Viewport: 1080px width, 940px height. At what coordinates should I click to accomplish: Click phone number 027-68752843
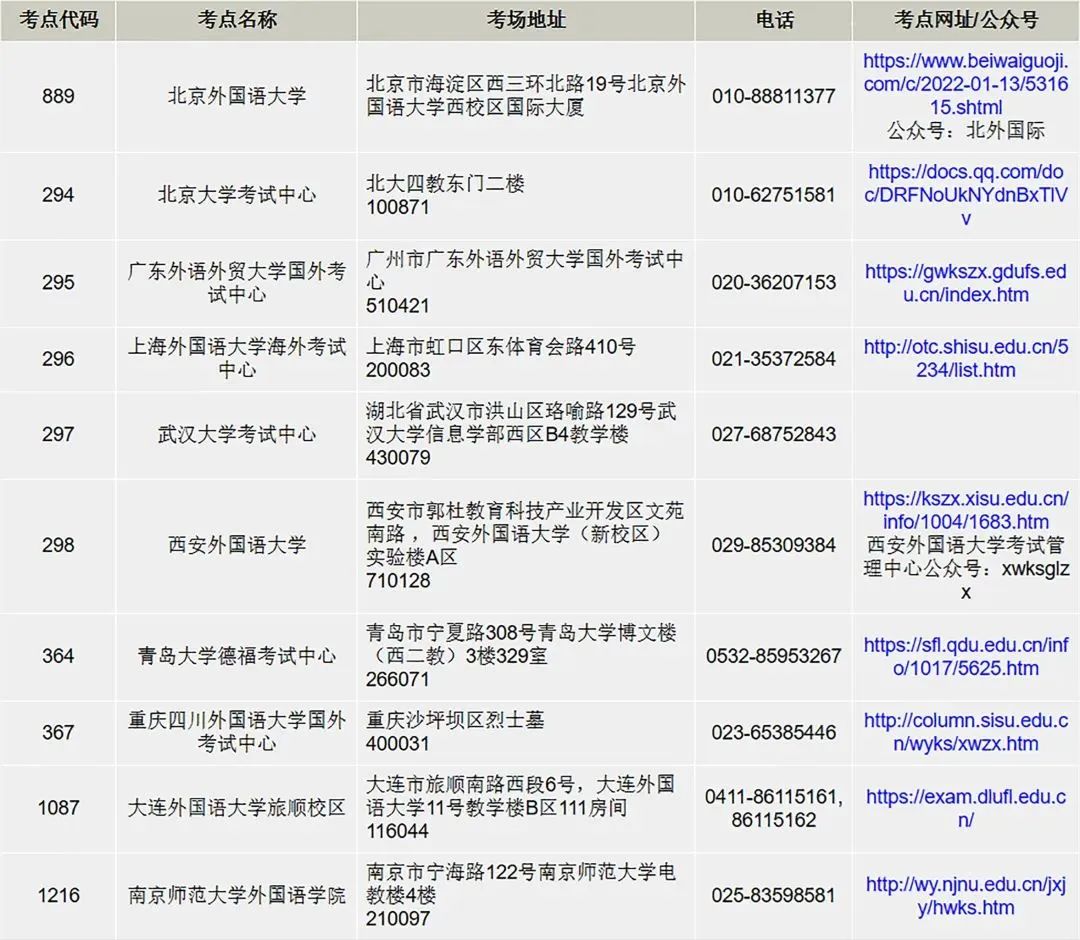[773, 435]
